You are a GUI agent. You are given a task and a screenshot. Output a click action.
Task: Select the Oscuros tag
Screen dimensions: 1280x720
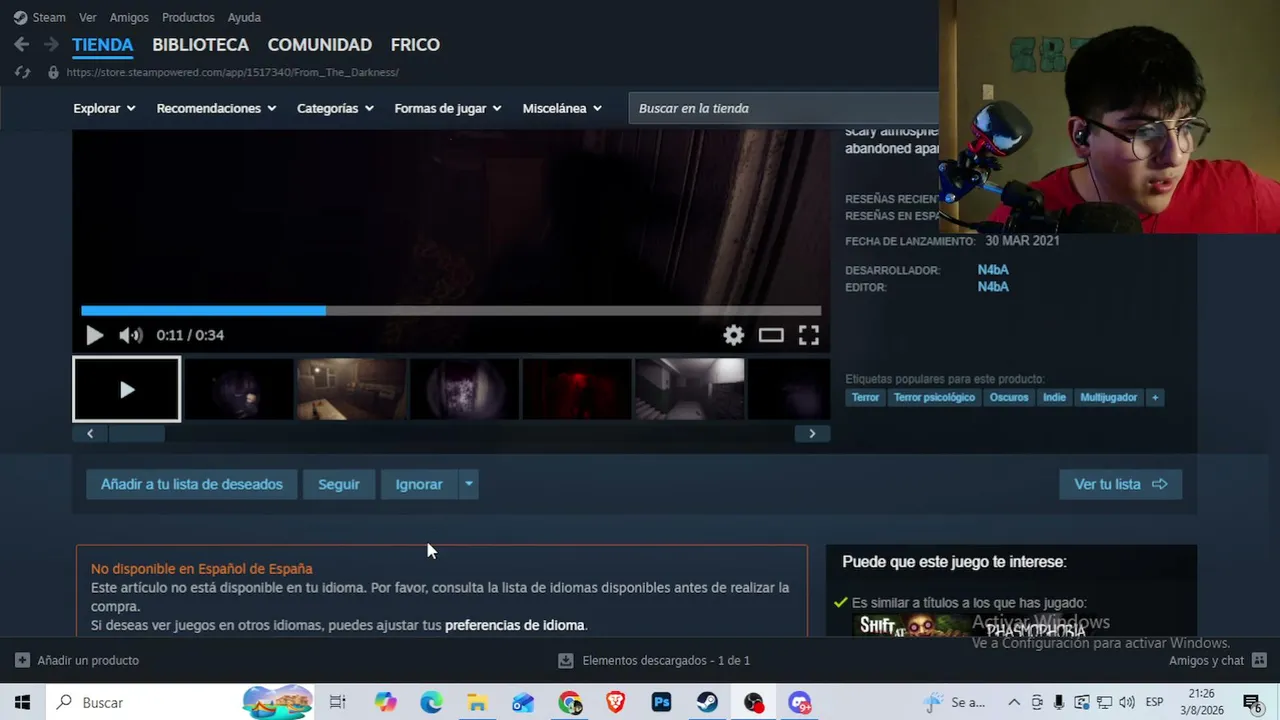(1009, 397)
